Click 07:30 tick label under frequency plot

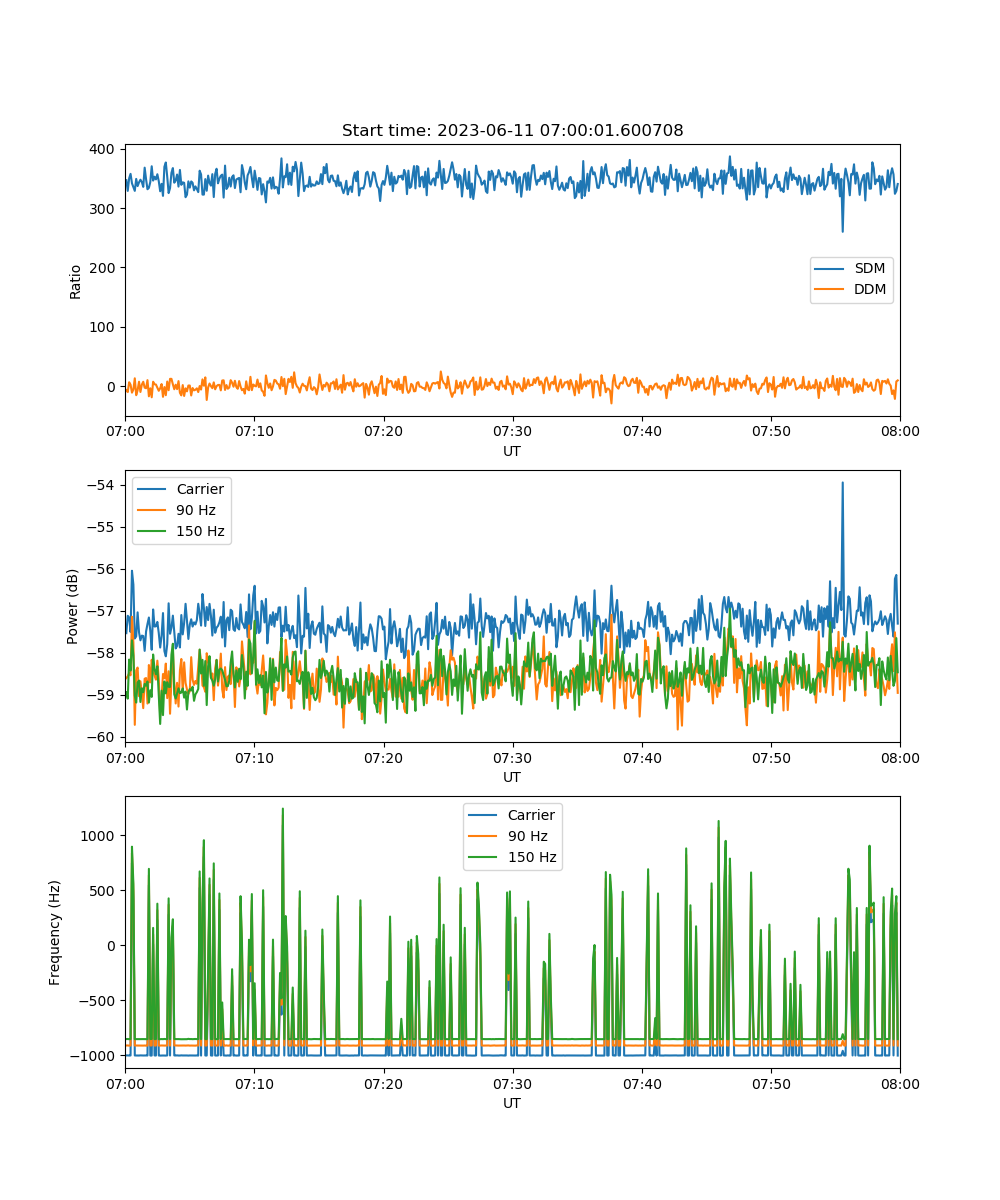tap(512, 1083)
